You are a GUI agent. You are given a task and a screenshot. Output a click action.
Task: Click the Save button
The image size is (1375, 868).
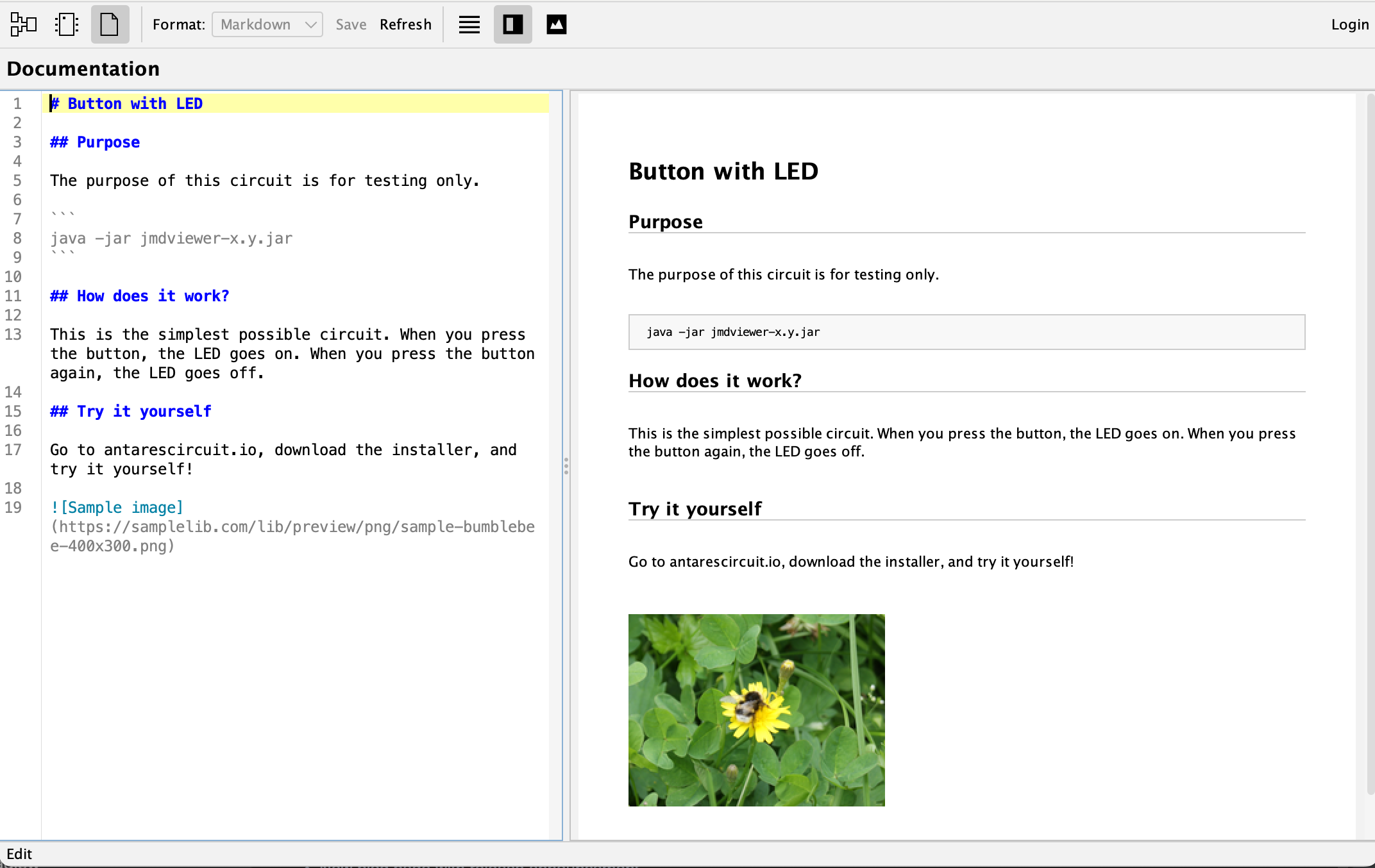point(351,24)
